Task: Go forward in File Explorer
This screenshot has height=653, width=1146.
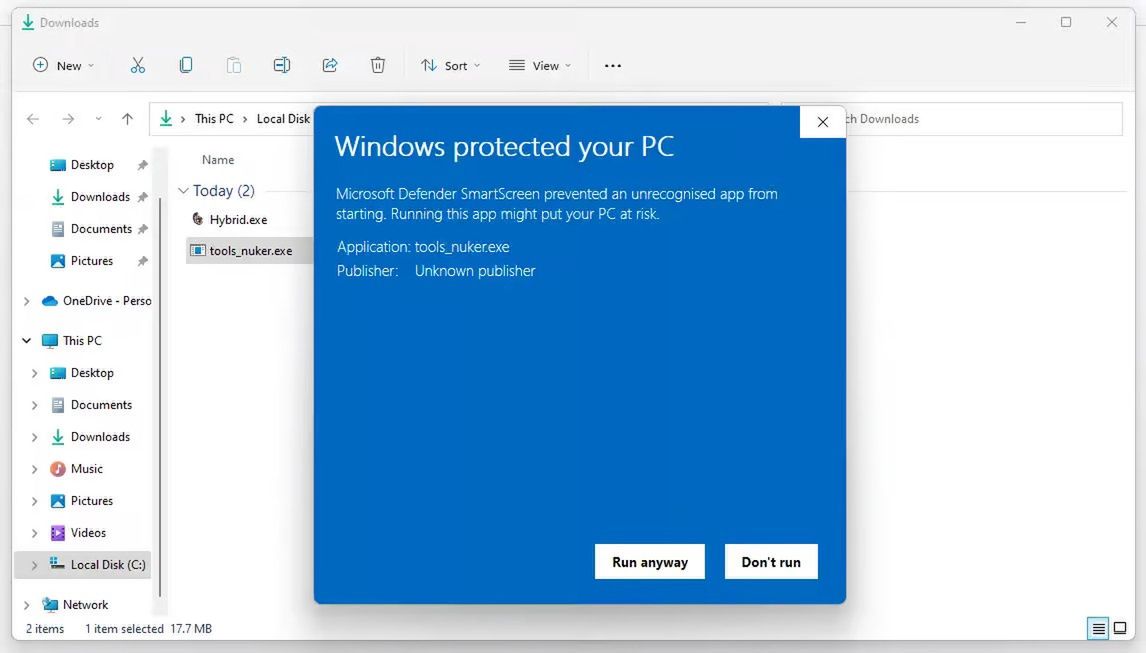Action: click(x=68, y=118)
